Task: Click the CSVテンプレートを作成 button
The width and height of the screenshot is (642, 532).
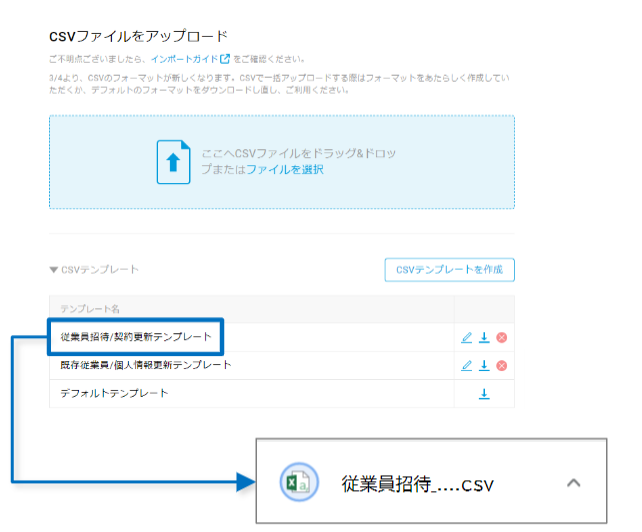Action: pos(450,269)
